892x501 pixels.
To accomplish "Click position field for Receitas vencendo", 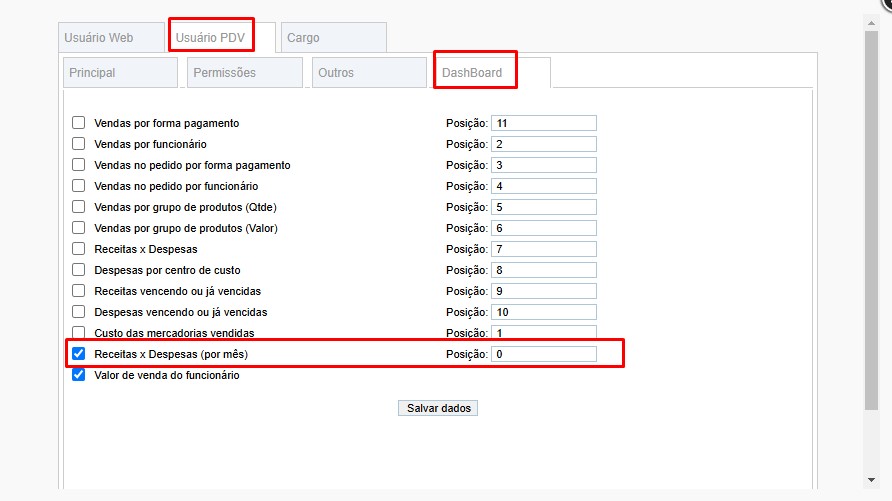I will (544, 291).
